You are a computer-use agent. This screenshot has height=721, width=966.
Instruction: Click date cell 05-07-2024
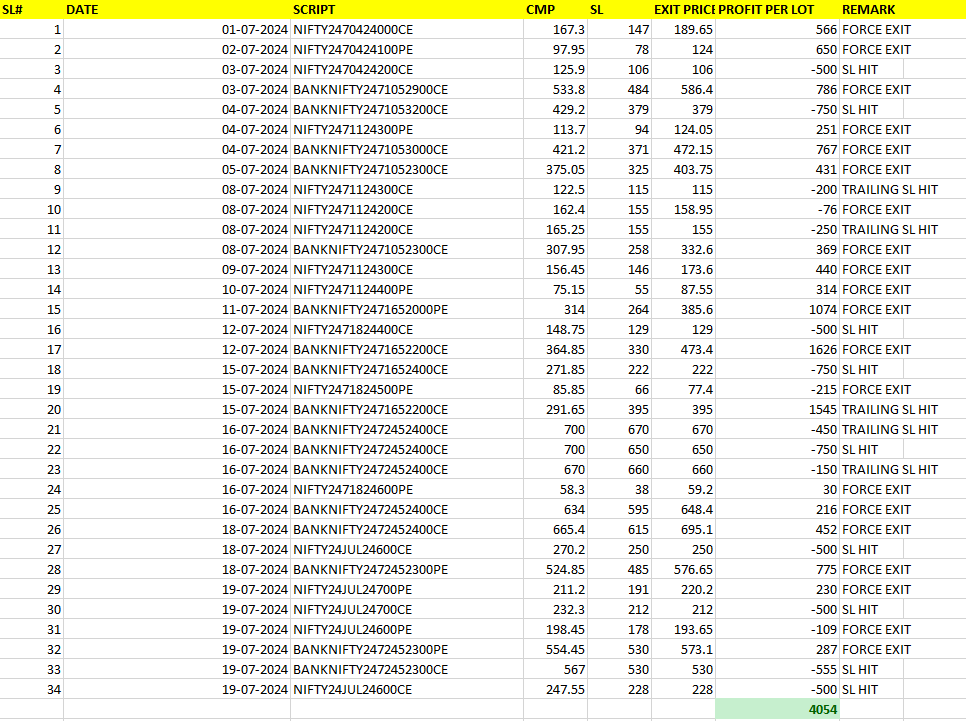[x=177, y=169]
